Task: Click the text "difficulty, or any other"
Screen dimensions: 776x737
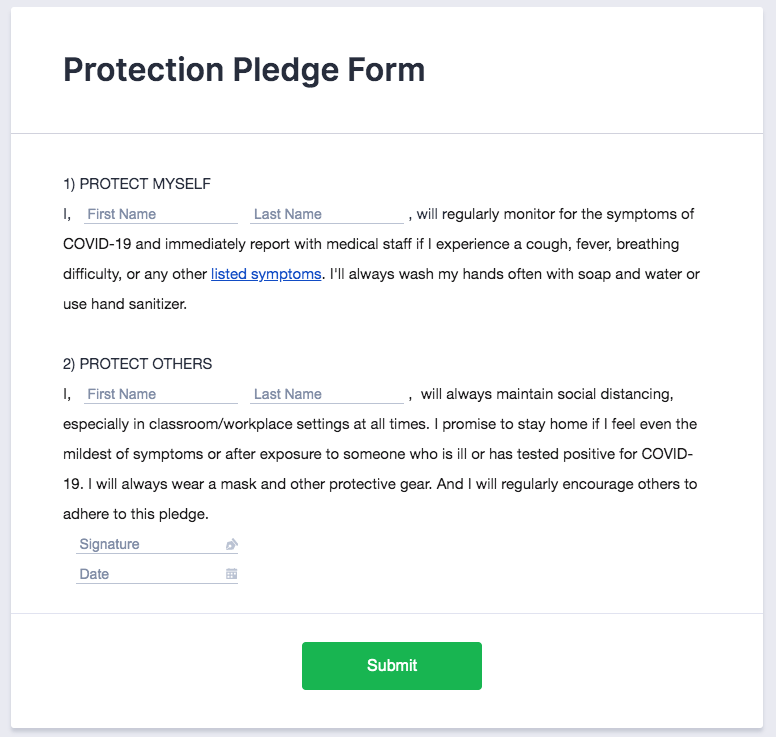Action: coord(135,274)
